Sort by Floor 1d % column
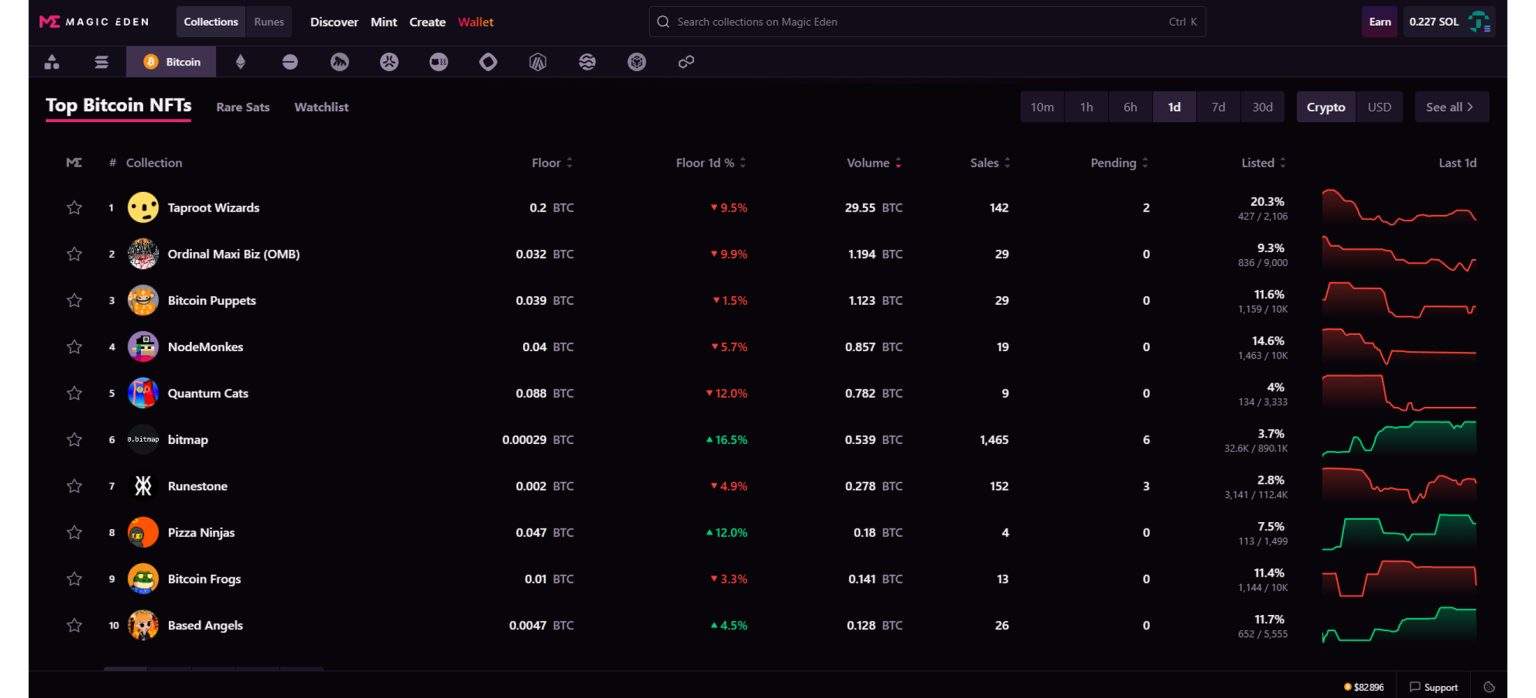 pos(711,163)
